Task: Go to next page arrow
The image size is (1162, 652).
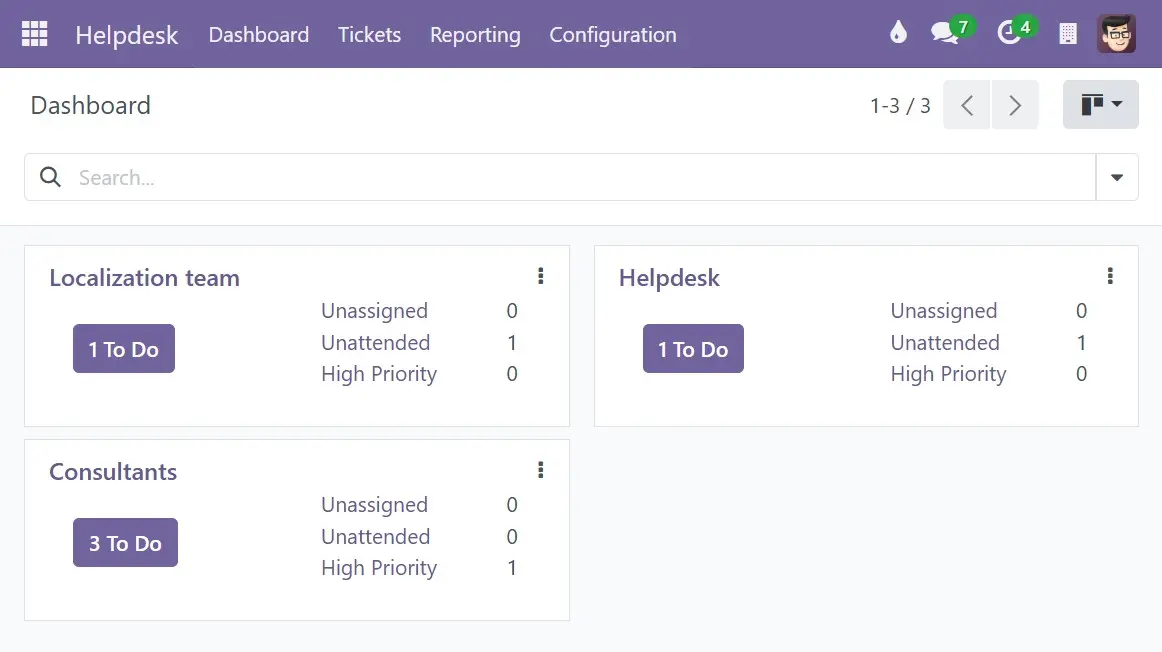Action: (1015, 105)
